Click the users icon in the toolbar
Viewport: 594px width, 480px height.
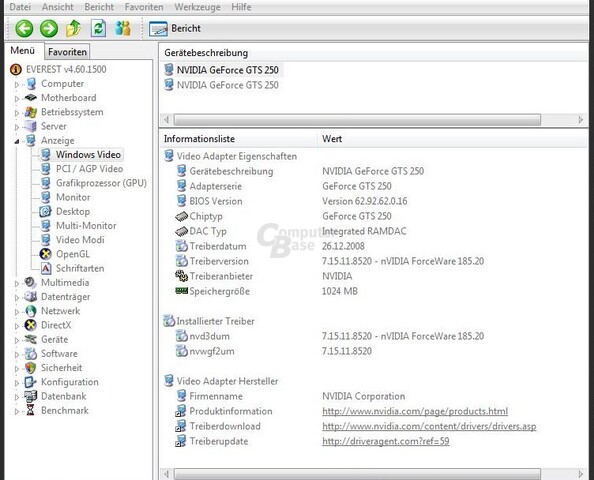pos(123,28)
